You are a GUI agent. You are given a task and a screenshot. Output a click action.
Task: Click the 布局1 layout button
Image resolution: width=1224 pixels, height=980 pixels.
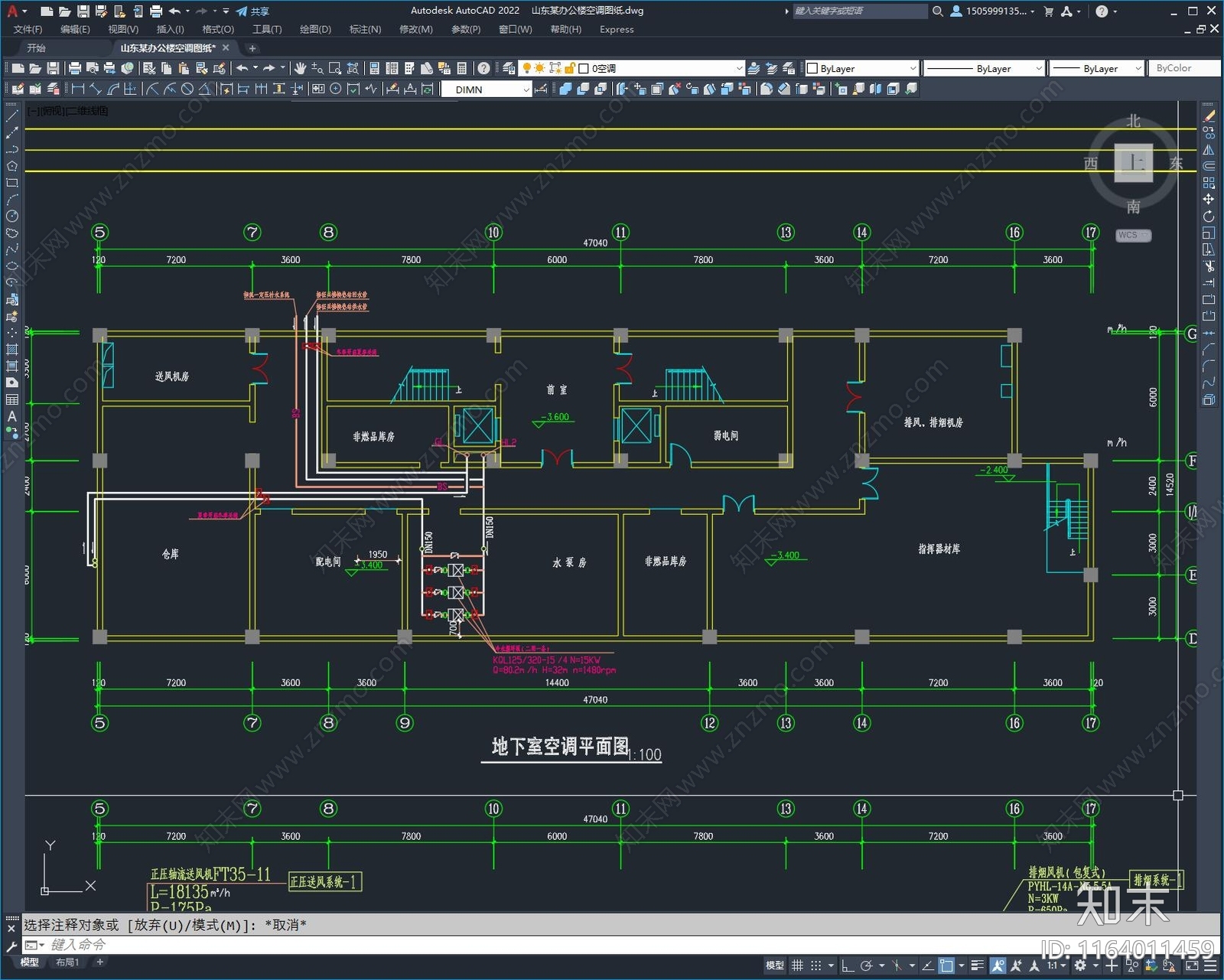[x=67, y=962]
